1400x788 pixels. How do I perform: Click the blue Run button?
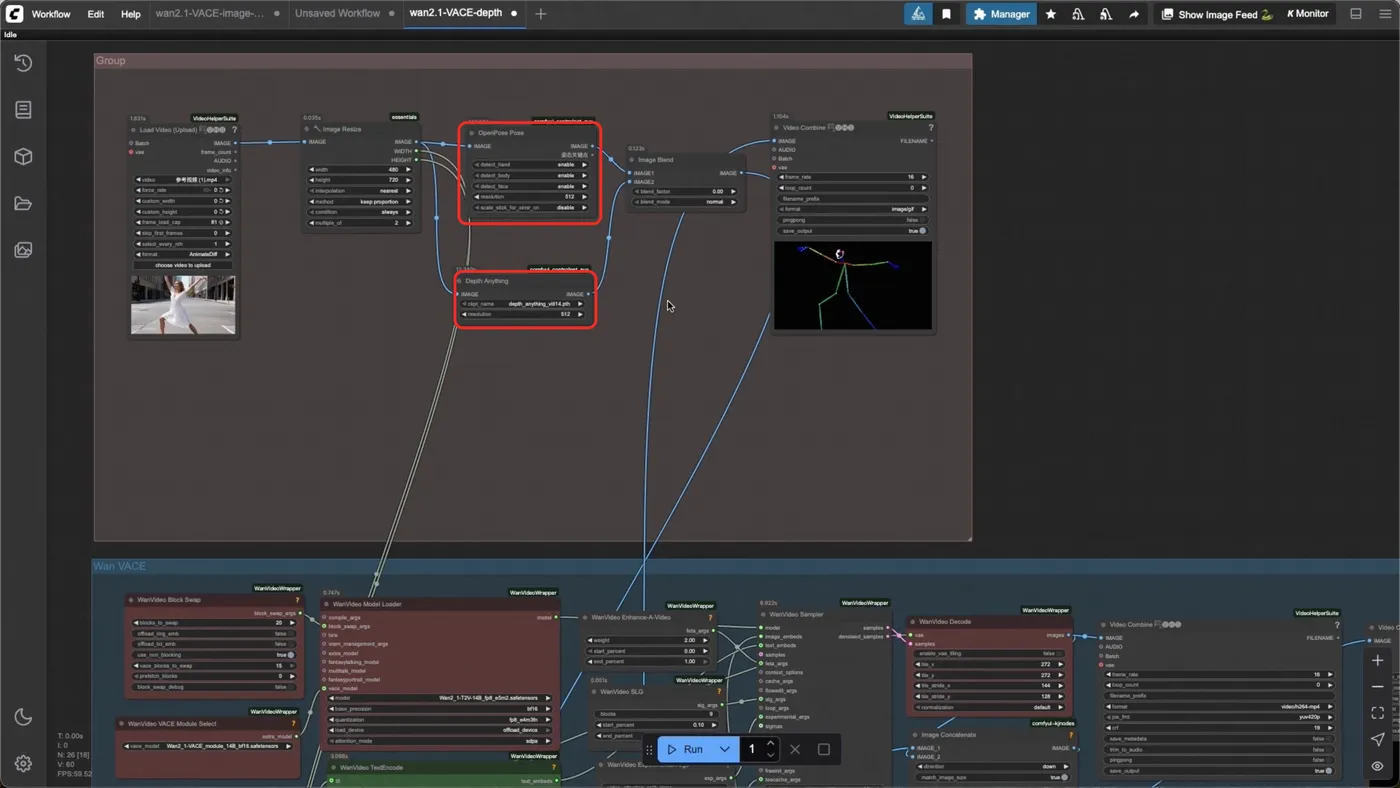tap(685, 749)
